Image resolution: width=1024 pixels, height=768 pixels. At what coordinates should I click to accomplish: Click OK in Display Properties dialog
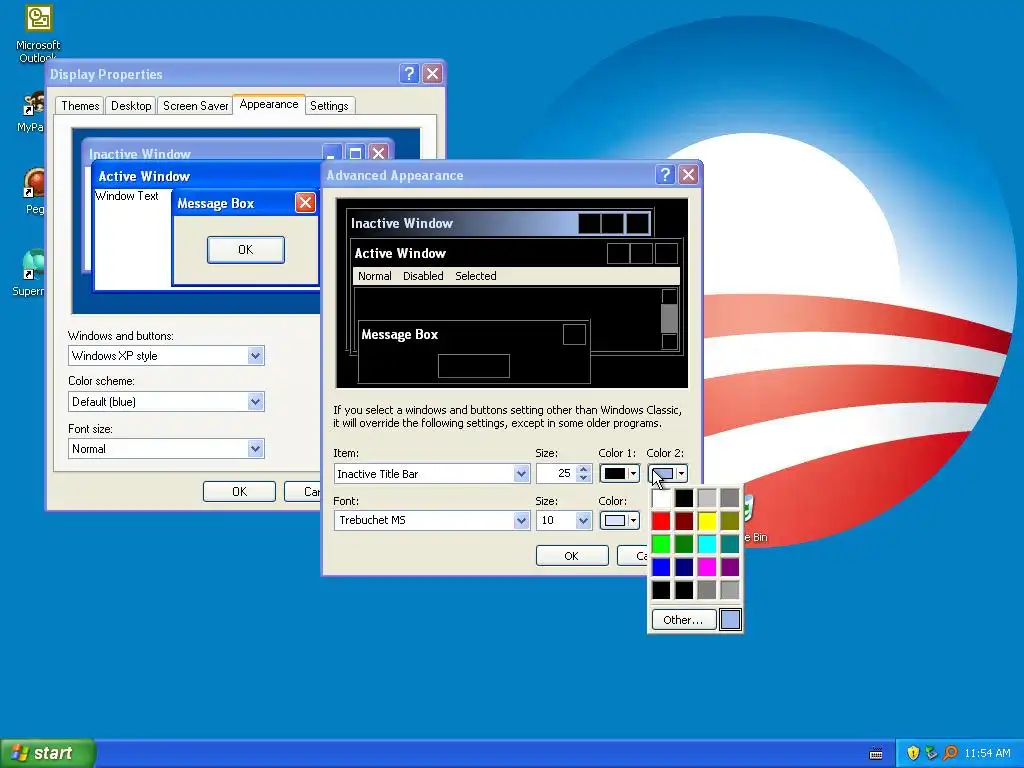point(239,491)
